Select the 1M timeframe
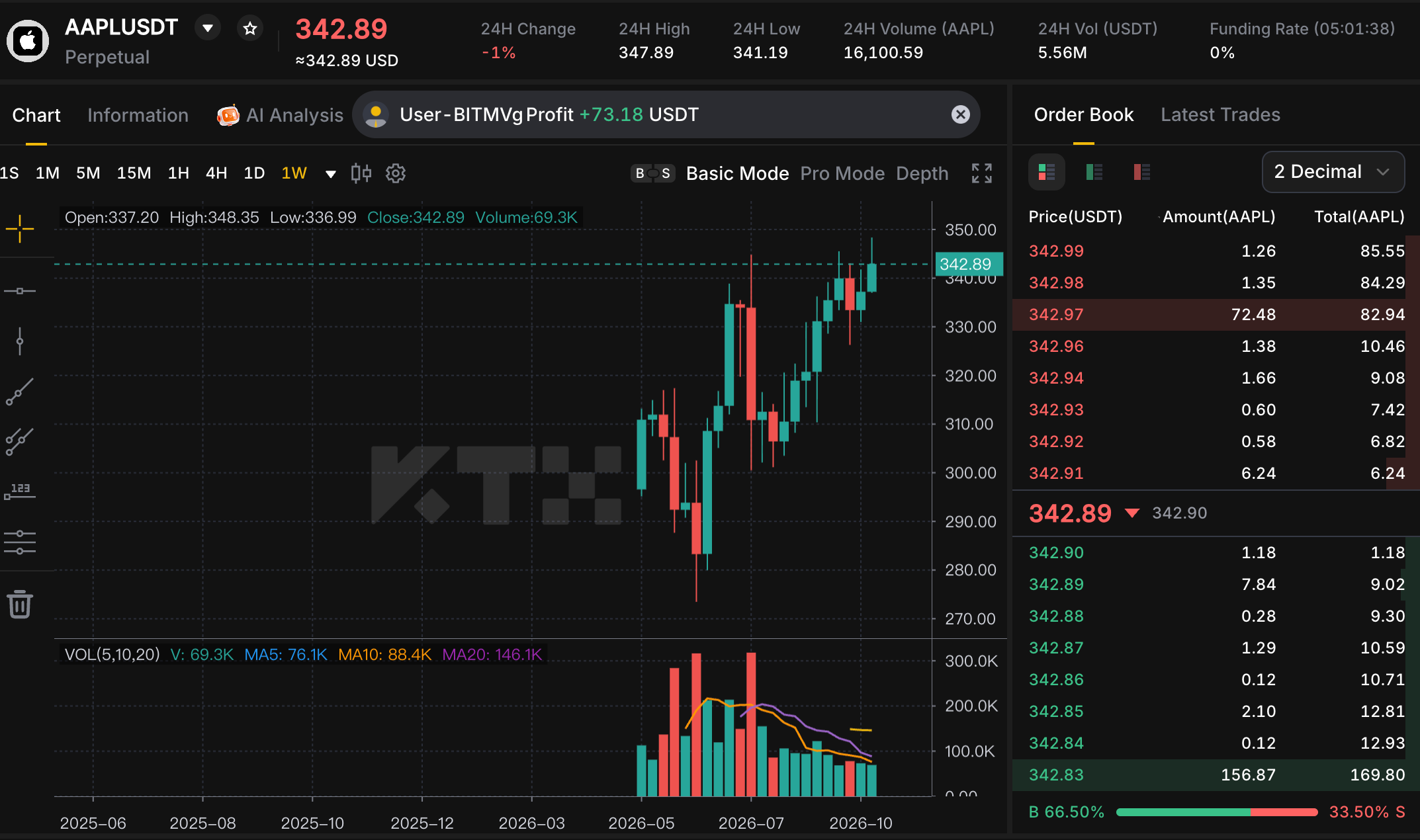1420x840 pixels. (x=48, y=173)
